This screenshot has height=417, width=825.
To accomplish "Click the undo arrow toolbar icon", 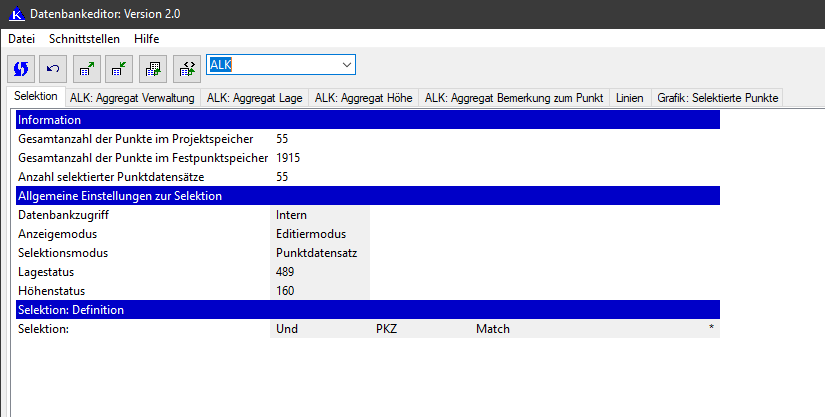I will [53, 67].
